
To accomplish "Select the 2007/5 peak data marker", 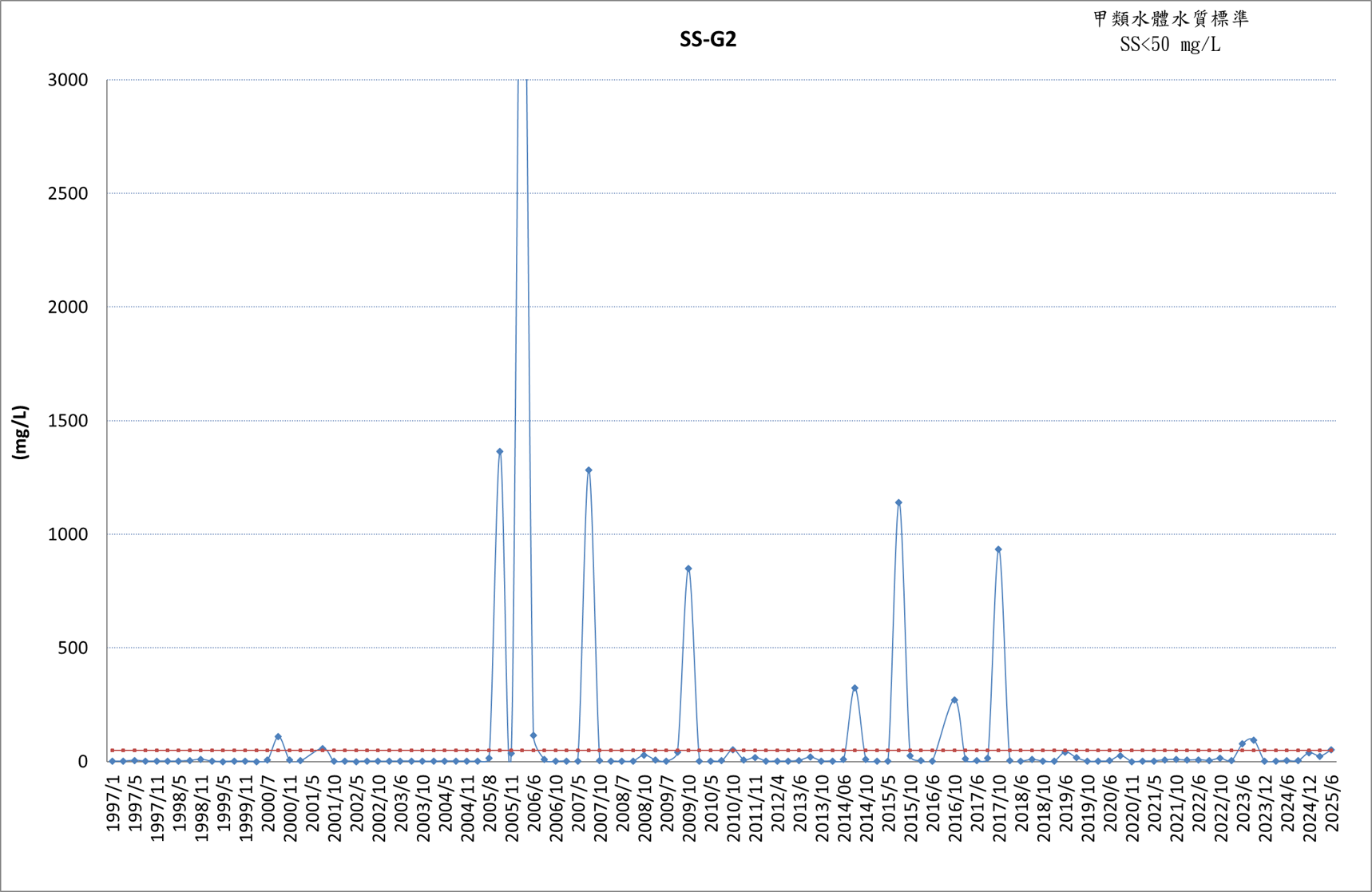I will [x=589, y=470].
